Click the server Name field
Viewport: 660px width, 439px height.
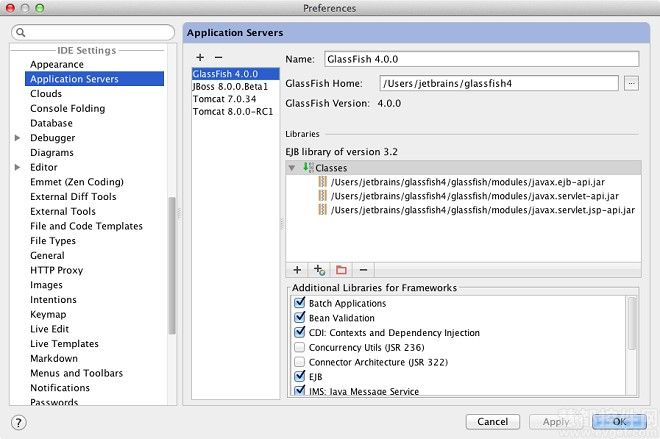pyautogui.click(x=482, y=59)
